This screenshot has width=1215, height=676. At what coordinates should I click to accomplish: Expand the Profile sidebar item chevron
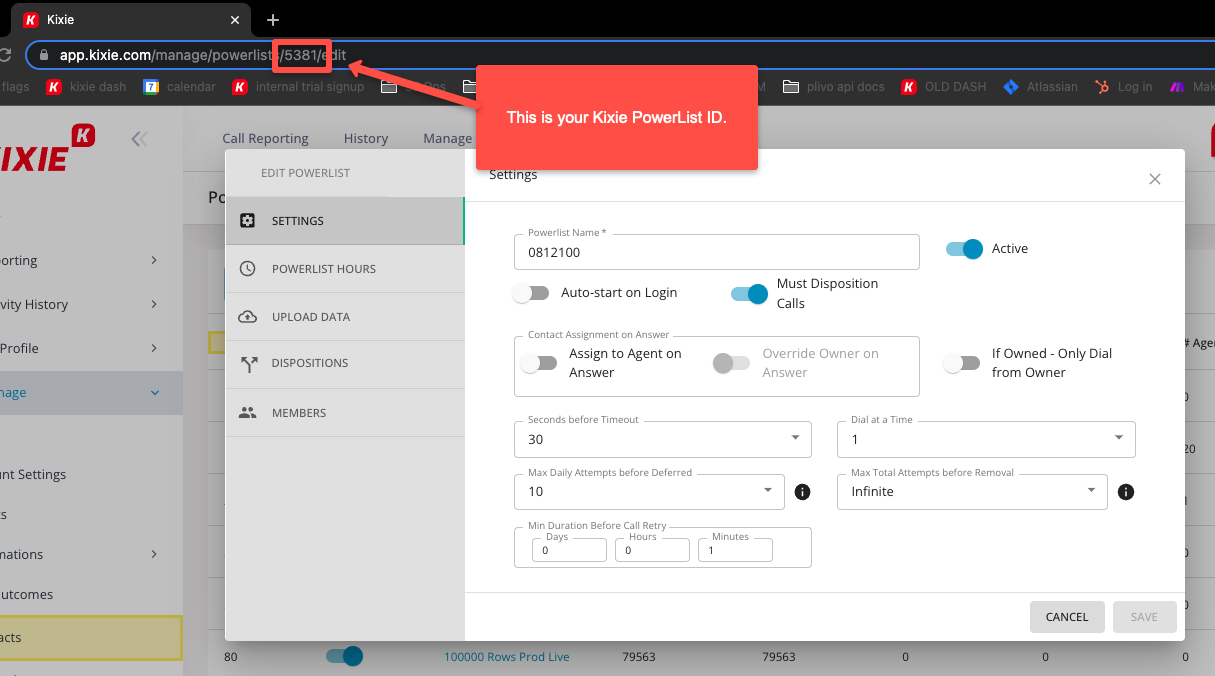154,348
